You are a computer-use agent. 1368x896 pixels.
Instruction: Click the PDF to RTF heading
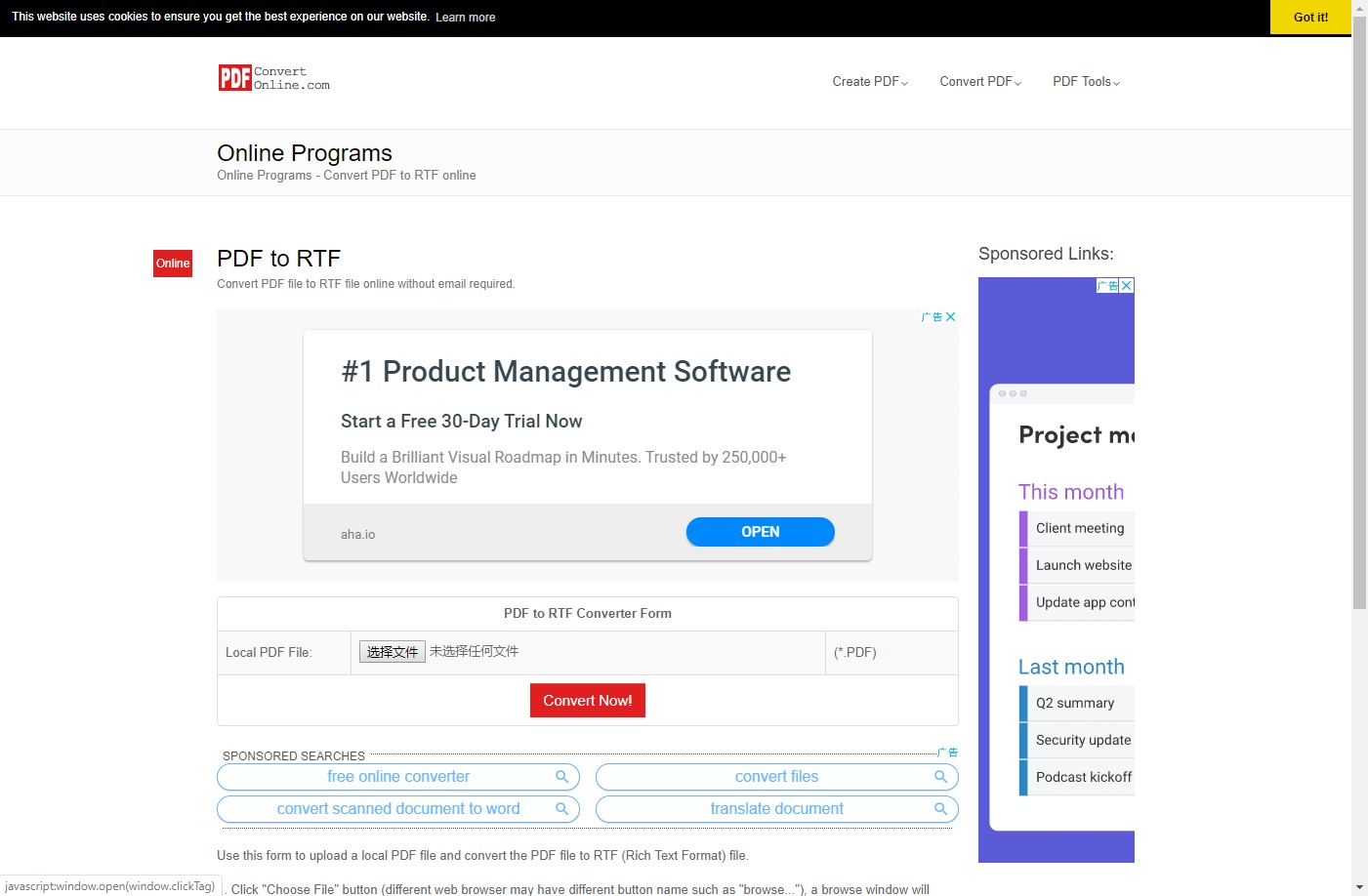pyautogui.click(x=278, y=259)
